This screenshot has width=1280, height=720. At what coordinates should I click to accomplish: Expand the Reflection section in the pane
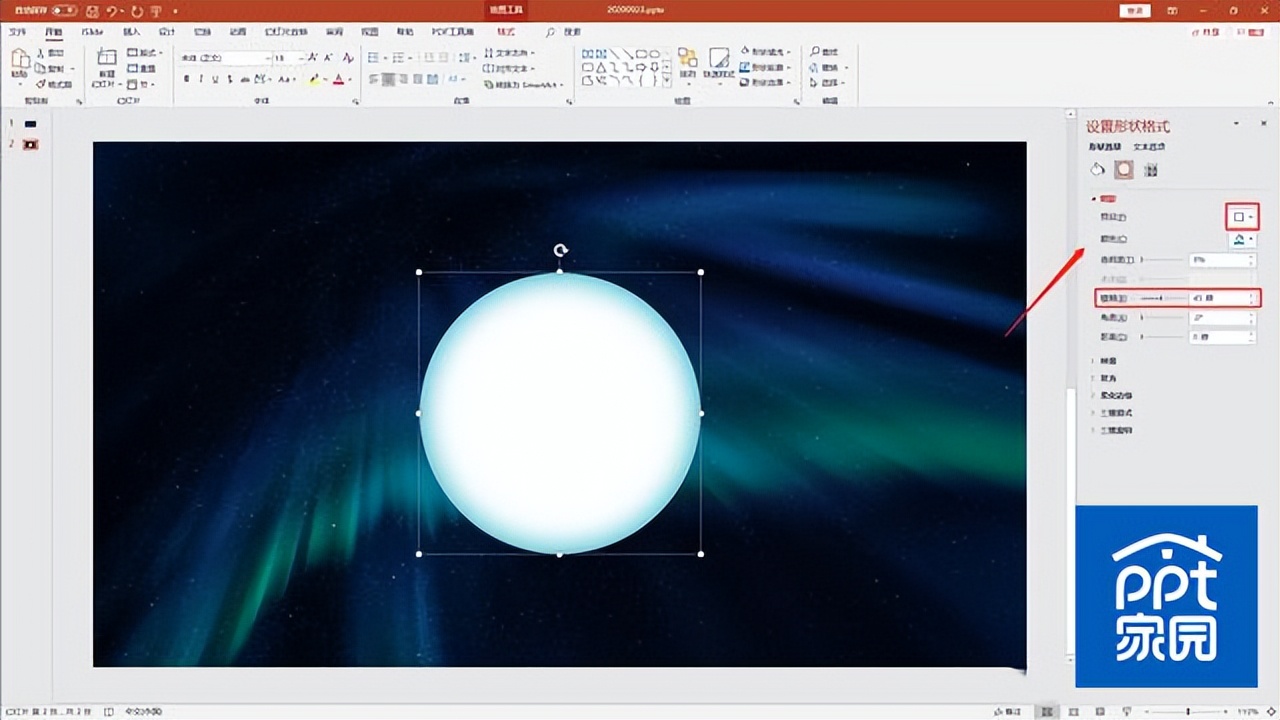click(1108, 361)
